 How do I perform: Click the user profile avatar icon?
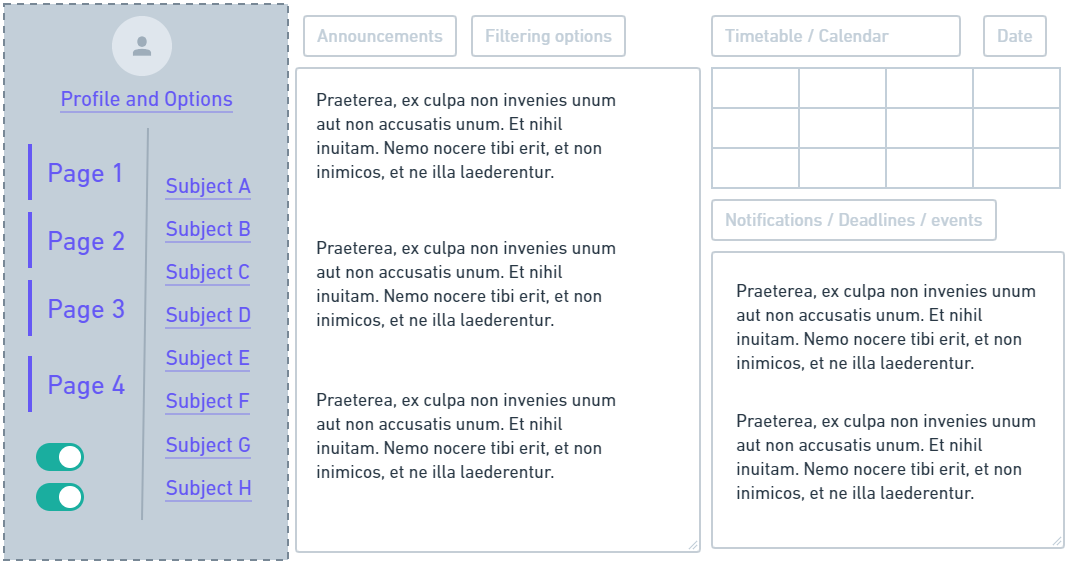[142, 46]
